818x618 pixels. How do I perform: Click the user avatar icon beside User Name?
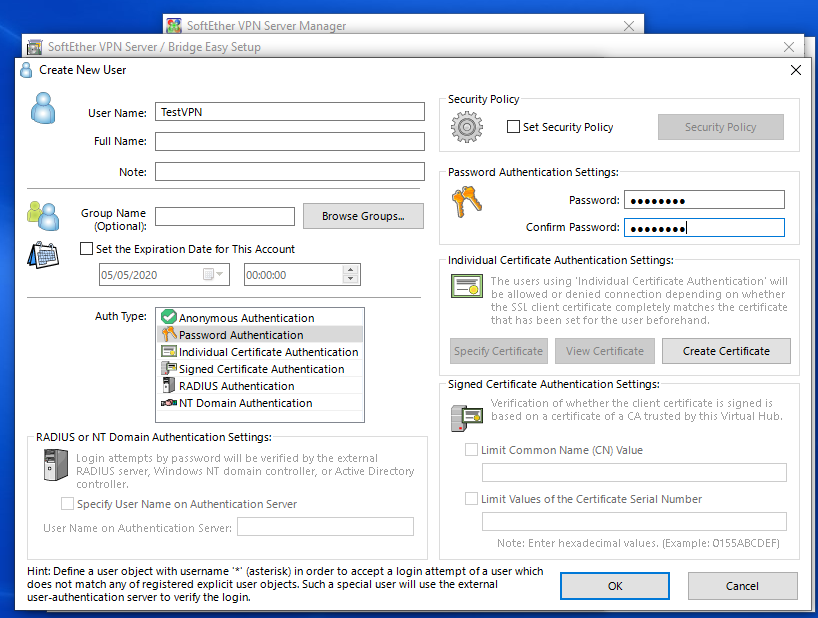click(x=43, y=108)
